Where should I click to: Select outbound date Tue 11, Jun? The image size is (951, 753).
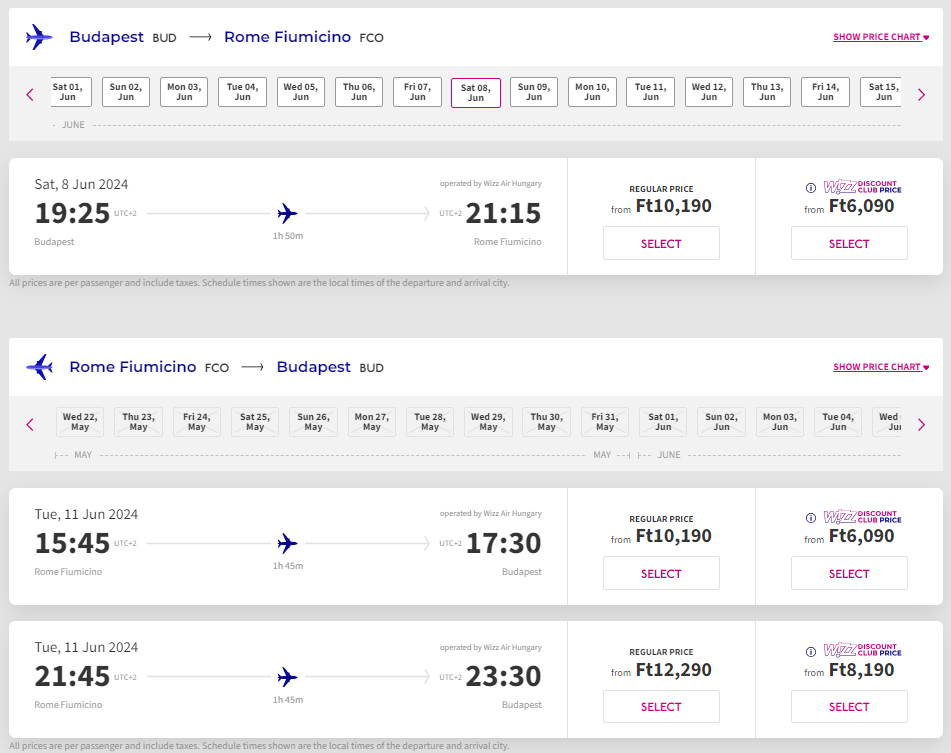pyautogui.click(x=650, y=92)
